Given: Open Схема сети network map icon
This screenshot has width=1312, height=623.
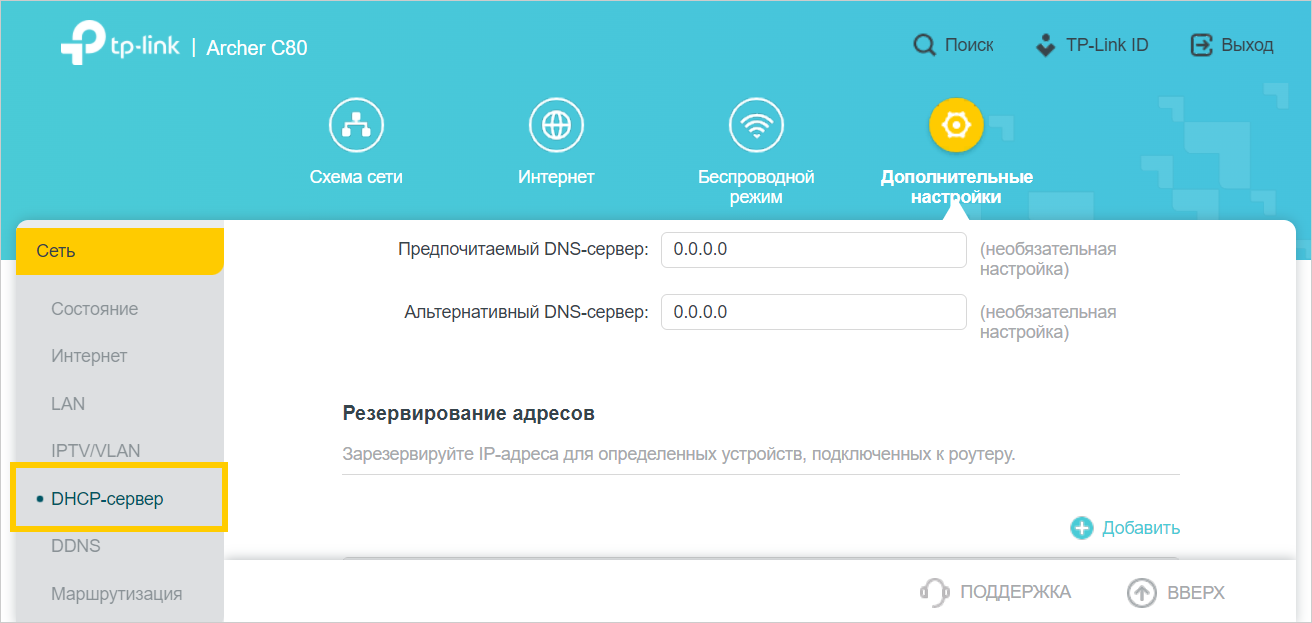Looking at the screenshot, I should [x=356, y=125].
